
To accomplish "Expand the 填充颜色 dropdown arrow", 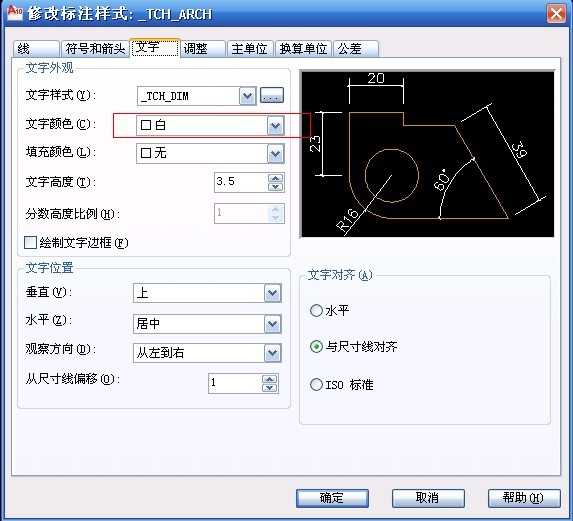I will click(275, 154).
